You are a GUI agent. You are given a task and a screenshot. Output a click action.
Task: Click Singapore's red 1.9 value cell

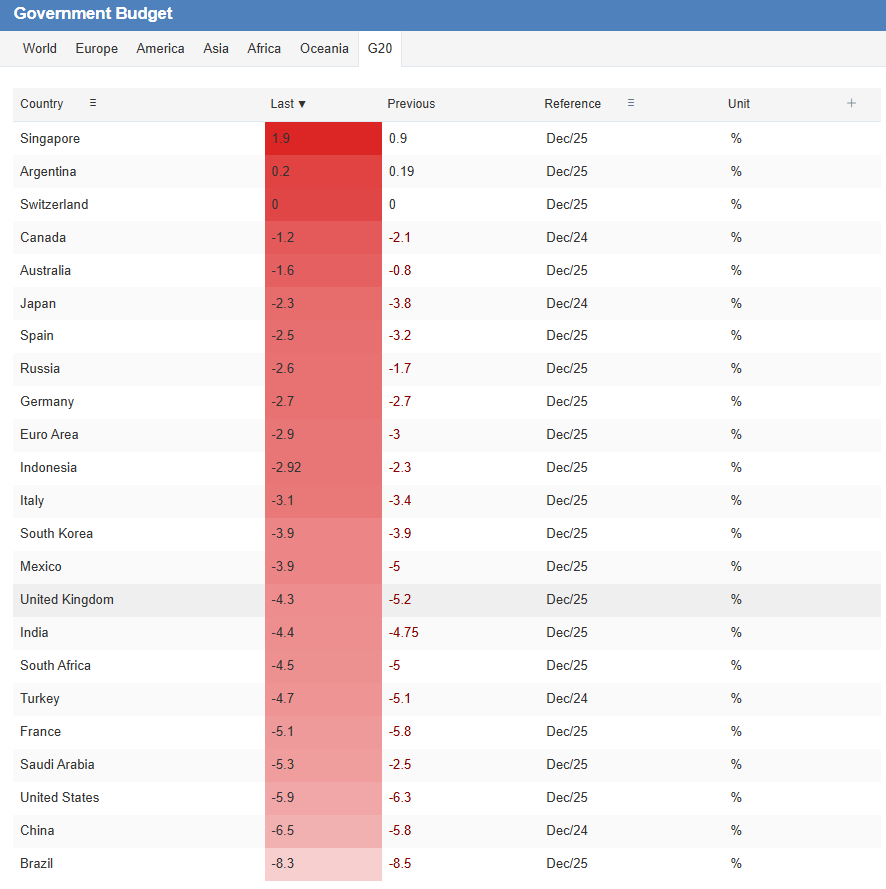[323, 138]
